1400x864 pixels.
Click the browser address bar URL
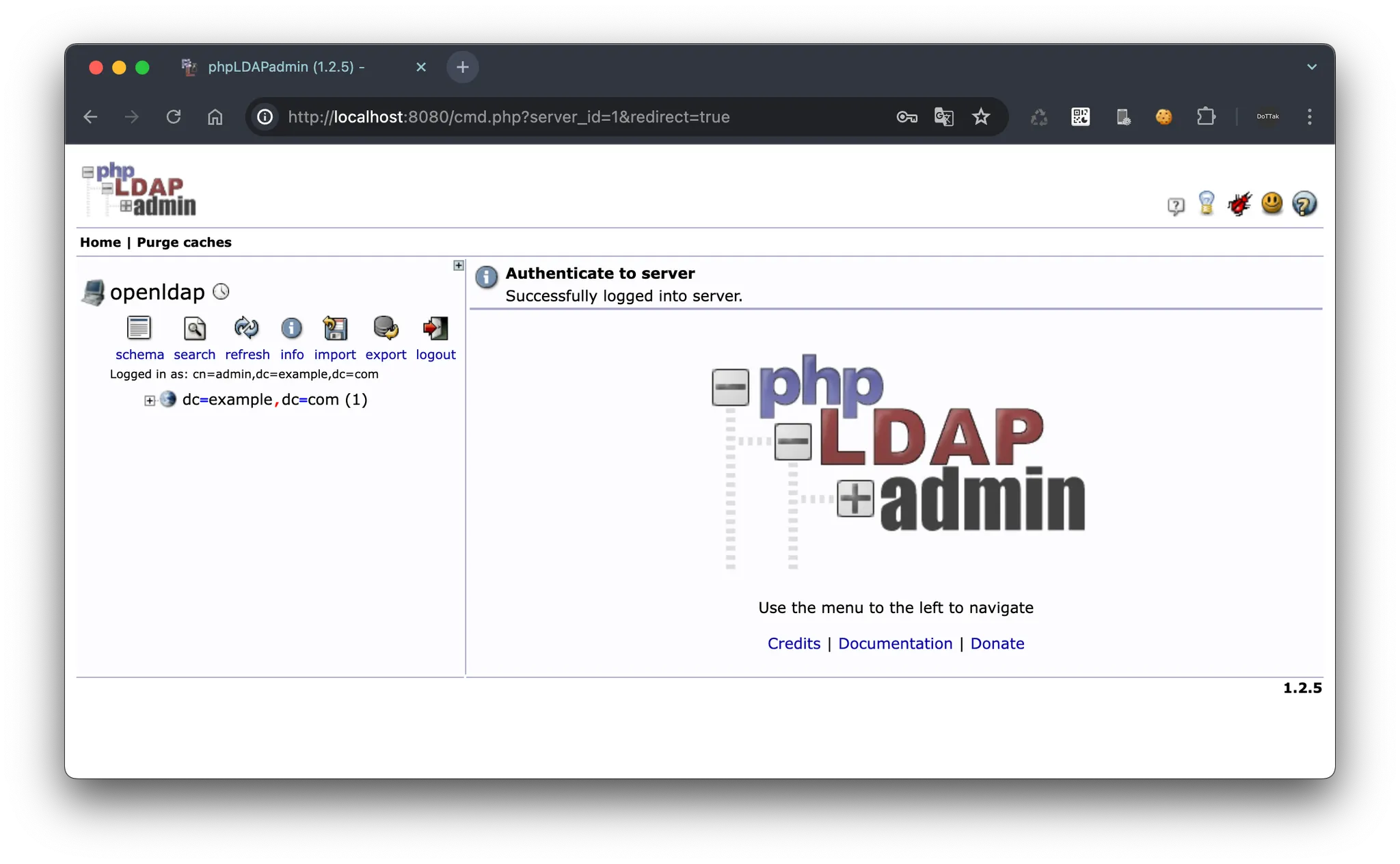pyautogui.click(x=509, y=117)
